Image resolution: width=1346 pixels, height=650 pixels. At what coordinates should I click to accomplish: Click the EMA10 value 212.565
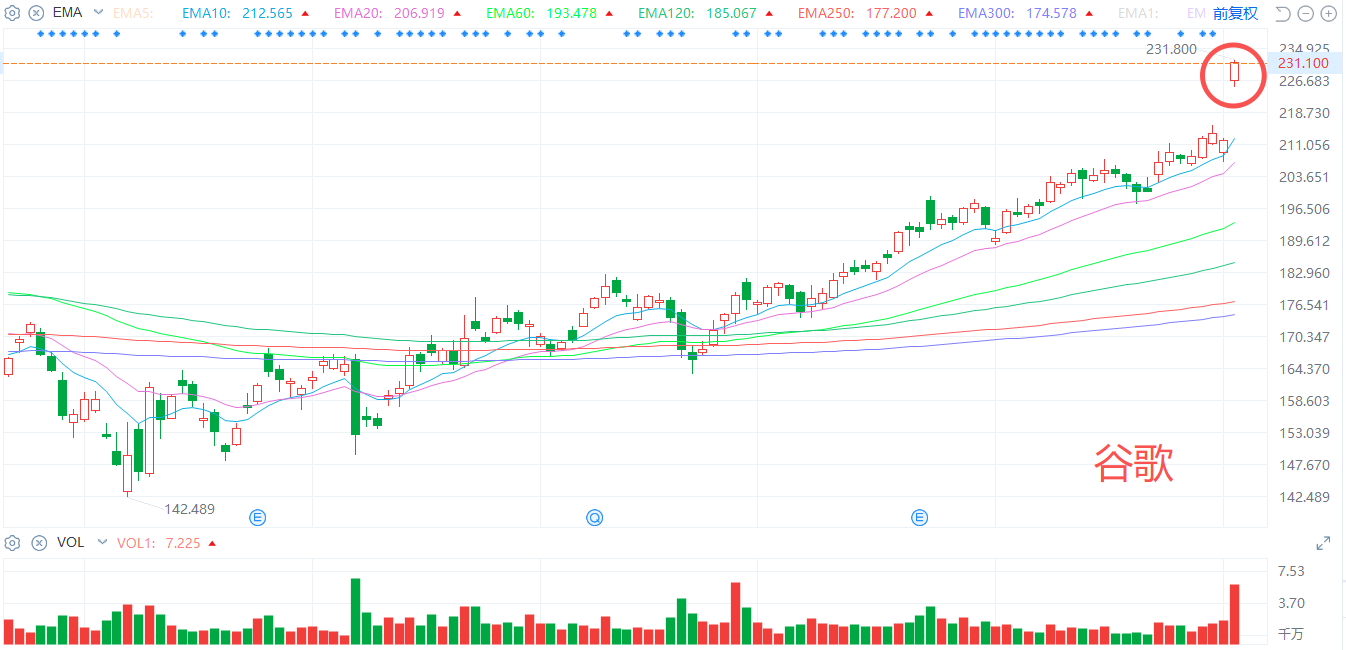point(268,13)
